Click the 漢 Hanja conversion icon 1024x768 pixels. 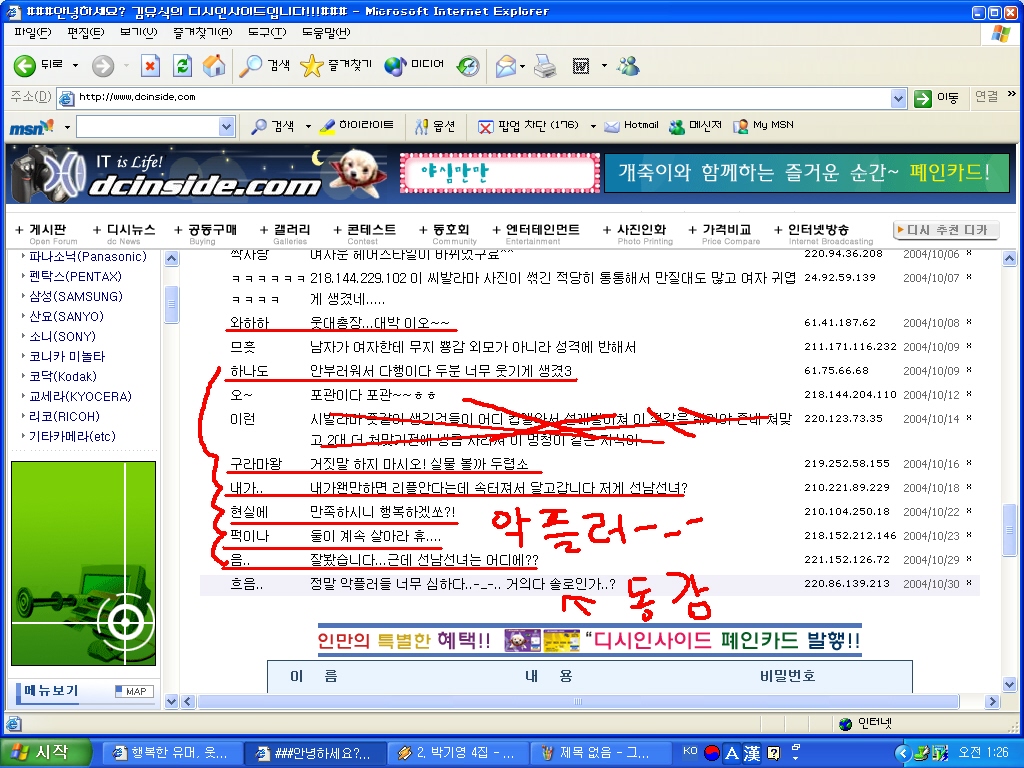[752, 753]
